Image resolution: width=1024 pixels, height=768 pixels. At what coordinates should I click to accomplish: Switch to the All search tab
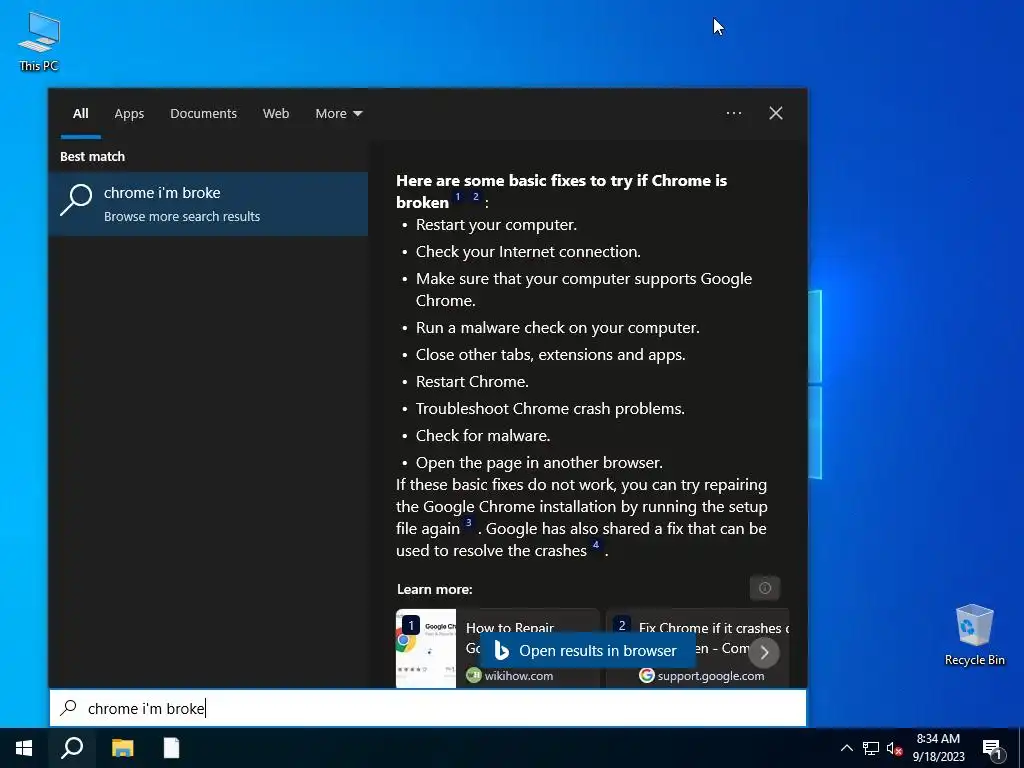(80, 114)
